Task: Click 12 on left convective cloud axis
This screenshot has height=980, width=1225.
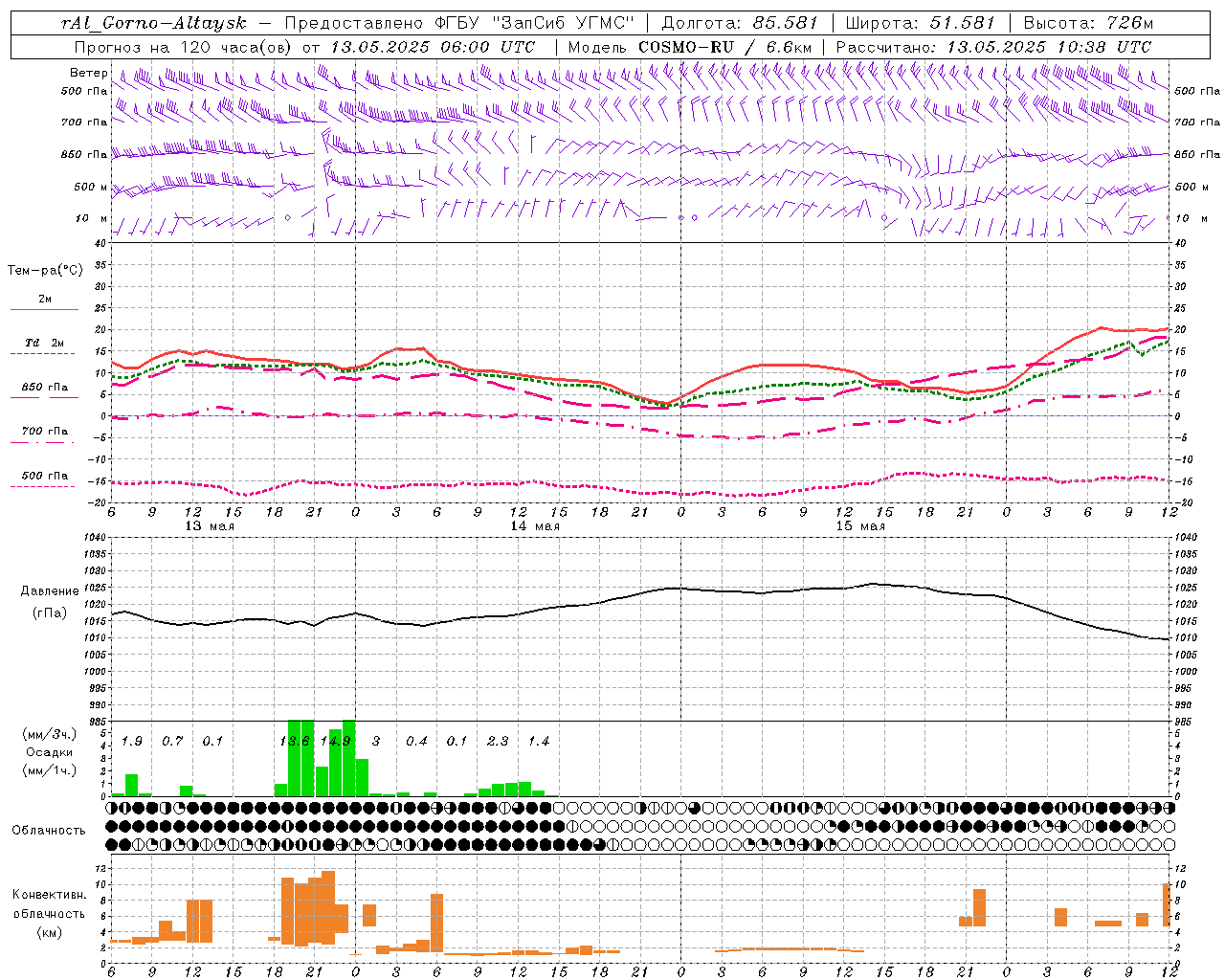Action: point(100,868)
